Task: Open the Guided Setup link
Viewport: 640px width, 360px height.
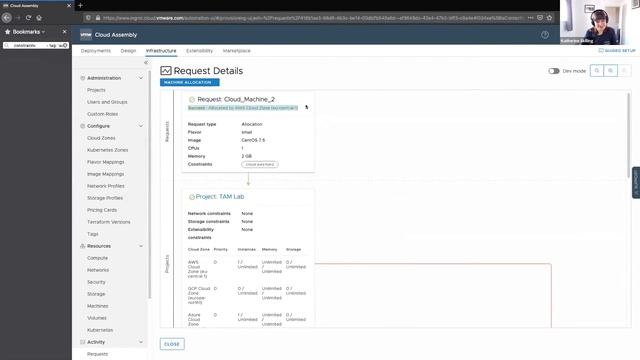Action: coord(617,51)
